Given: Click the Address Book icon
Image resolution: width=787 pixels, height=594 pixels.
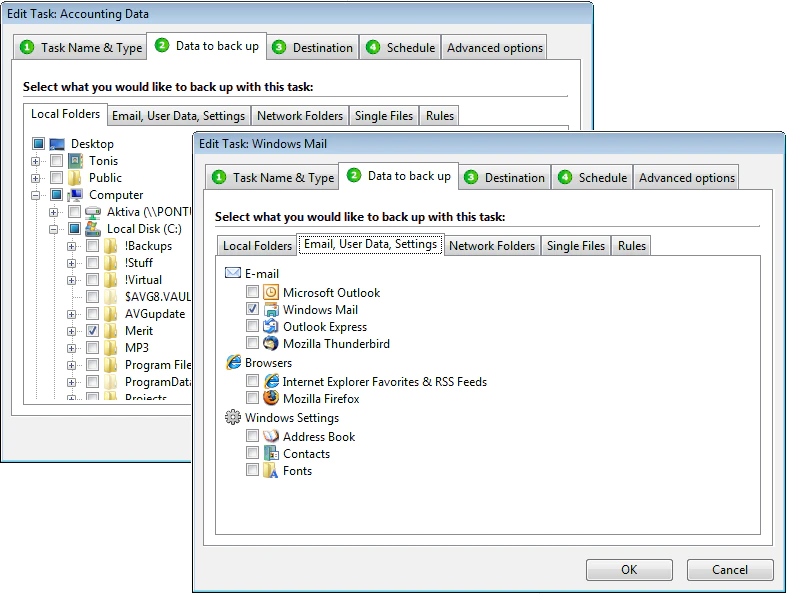Looking at the screenshot, I should point(271,436).
